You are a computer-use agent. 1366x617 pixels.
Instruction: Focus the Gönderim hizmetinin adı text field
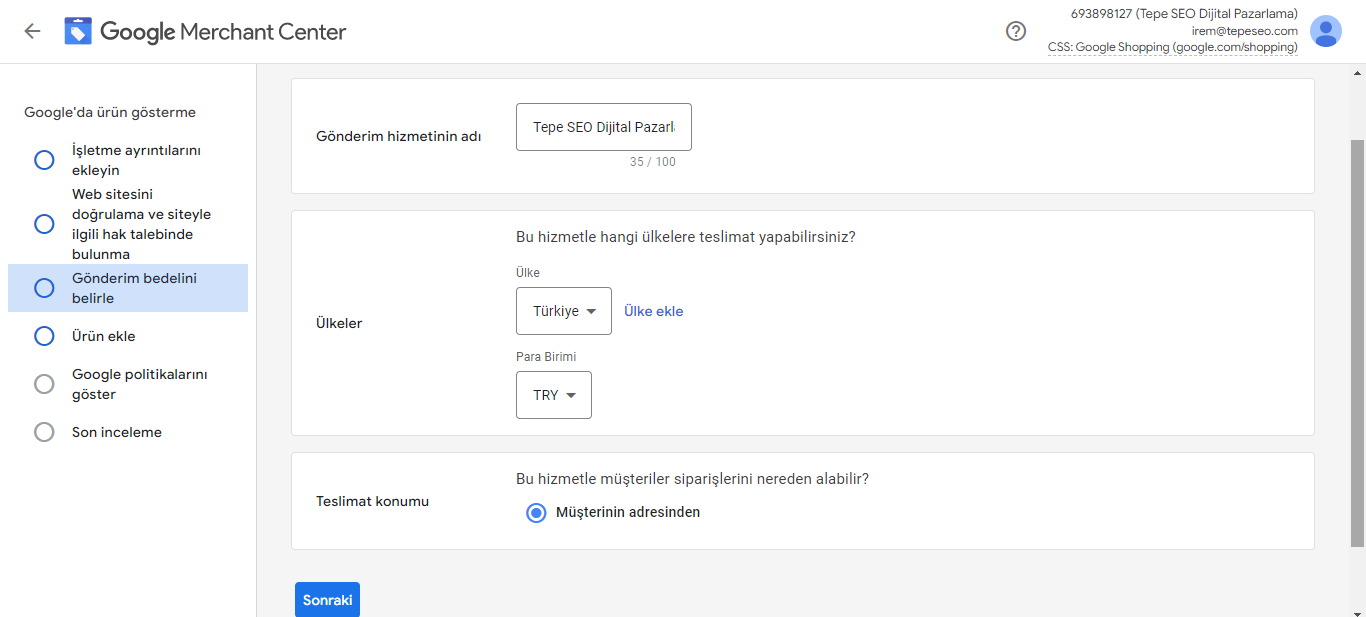point(604,127)
